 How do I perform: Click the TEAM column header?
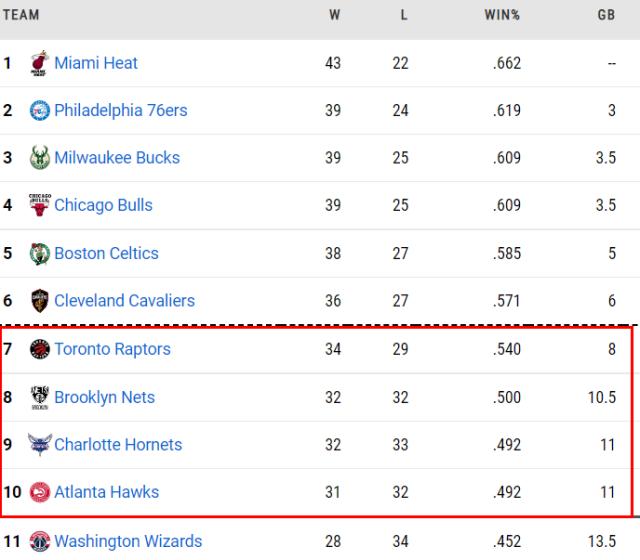click(20, 15)
